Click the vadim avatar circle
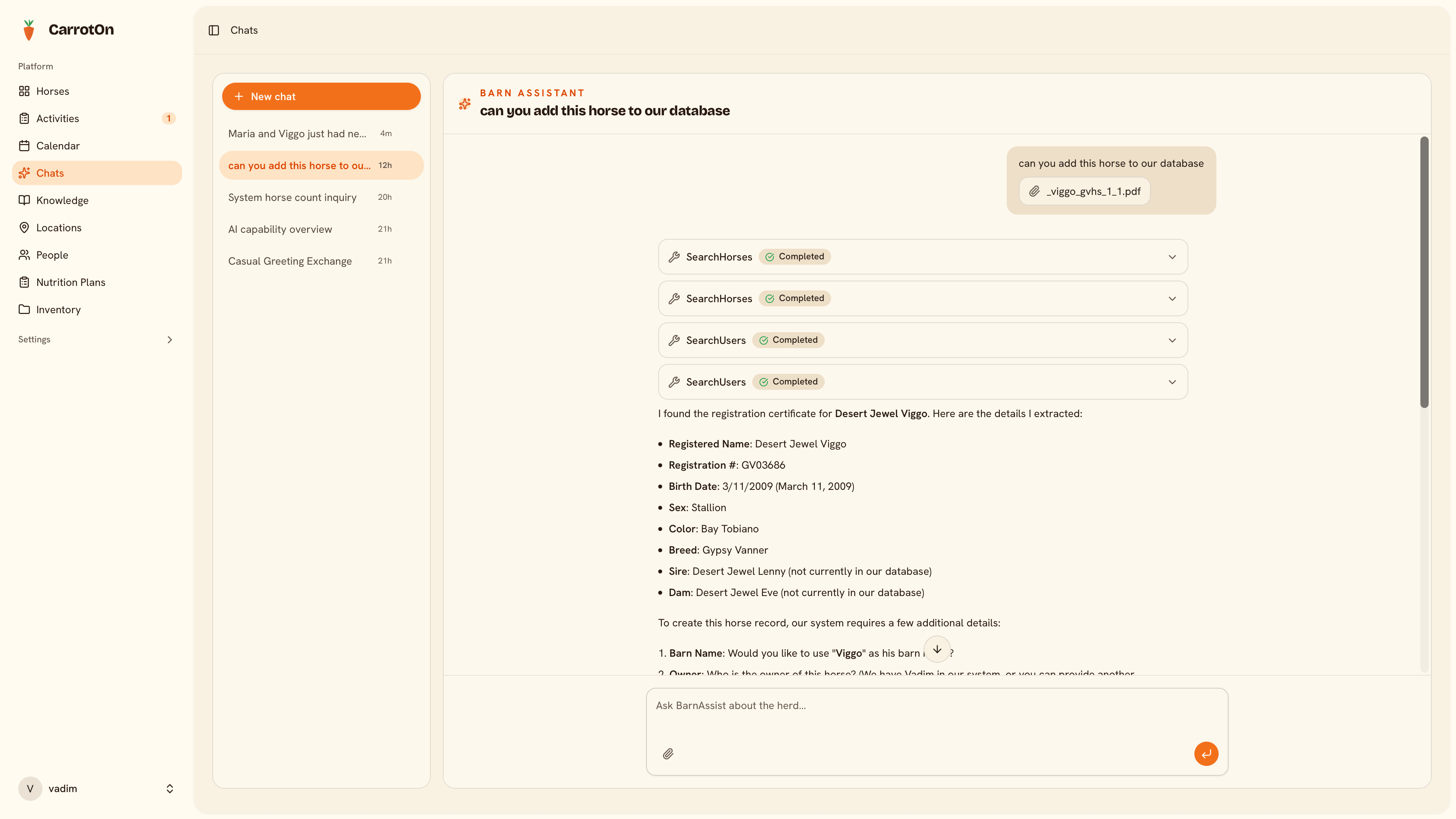Image resolution: width=1456 pixels, height=819 pixels. pos(30,789)
